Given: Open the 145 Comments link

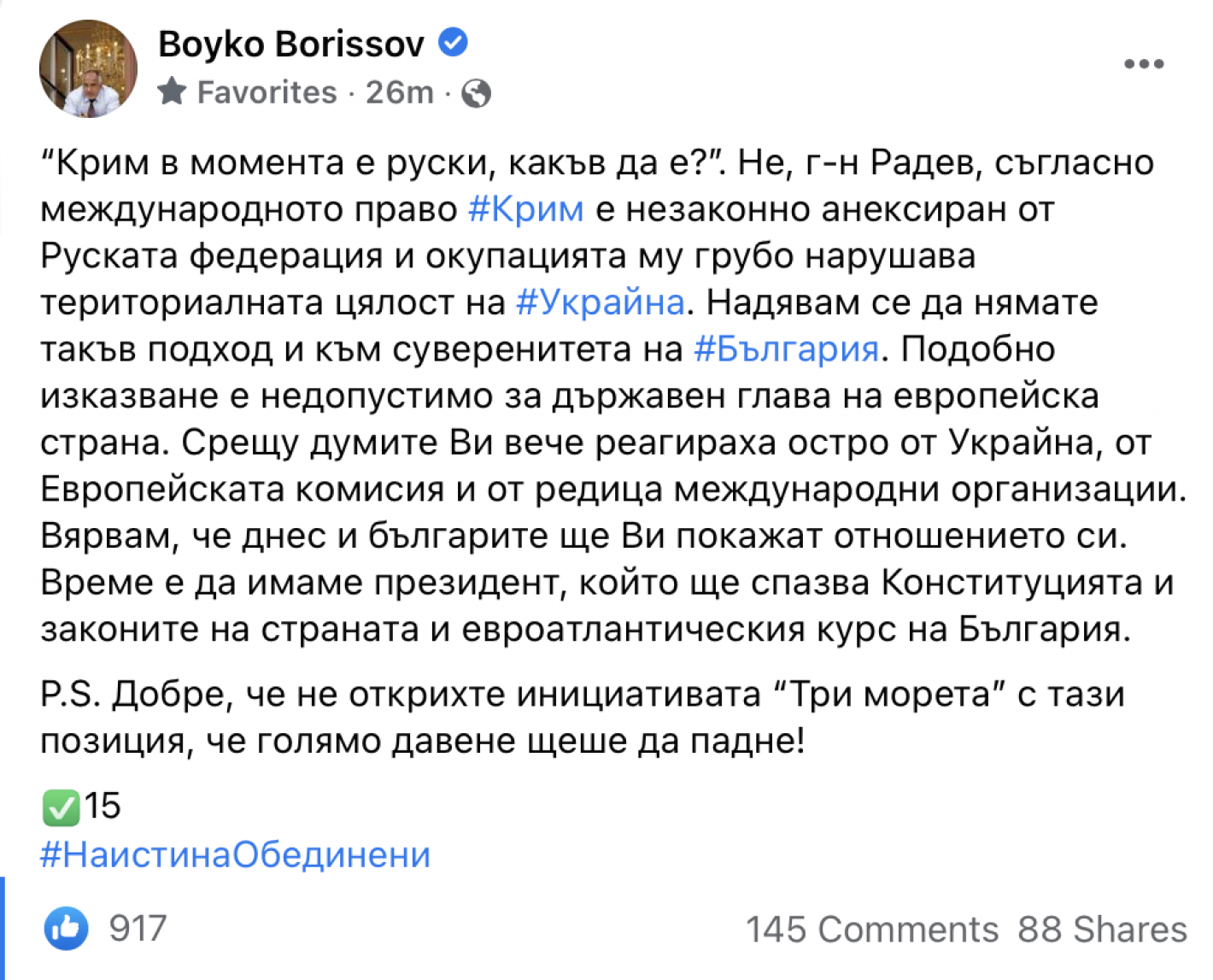Looking at the screenshot, I should coord(872,930).
